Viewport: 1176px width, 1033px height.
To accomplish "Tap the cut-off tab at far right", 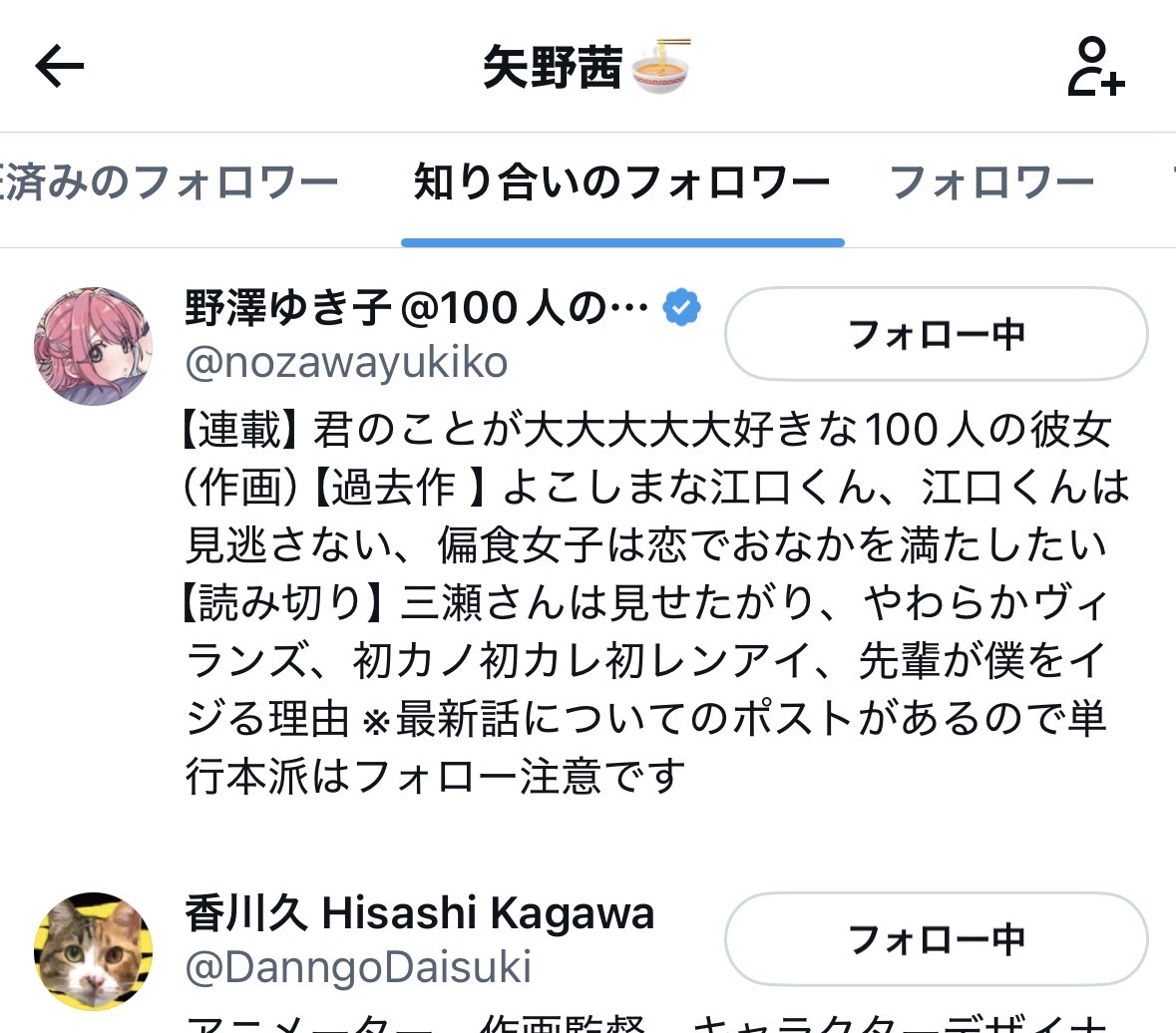I will [1171, 182].
